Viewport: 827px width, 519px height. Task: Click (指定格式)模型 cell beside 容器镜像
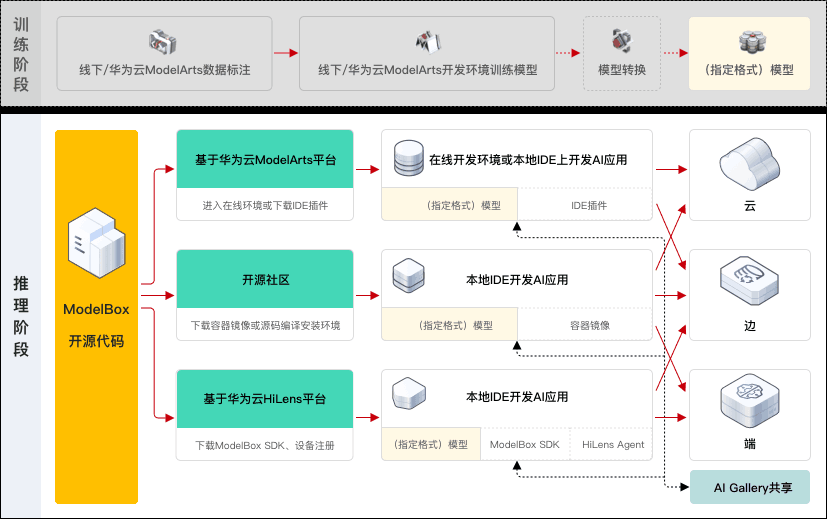pos(449,324)
